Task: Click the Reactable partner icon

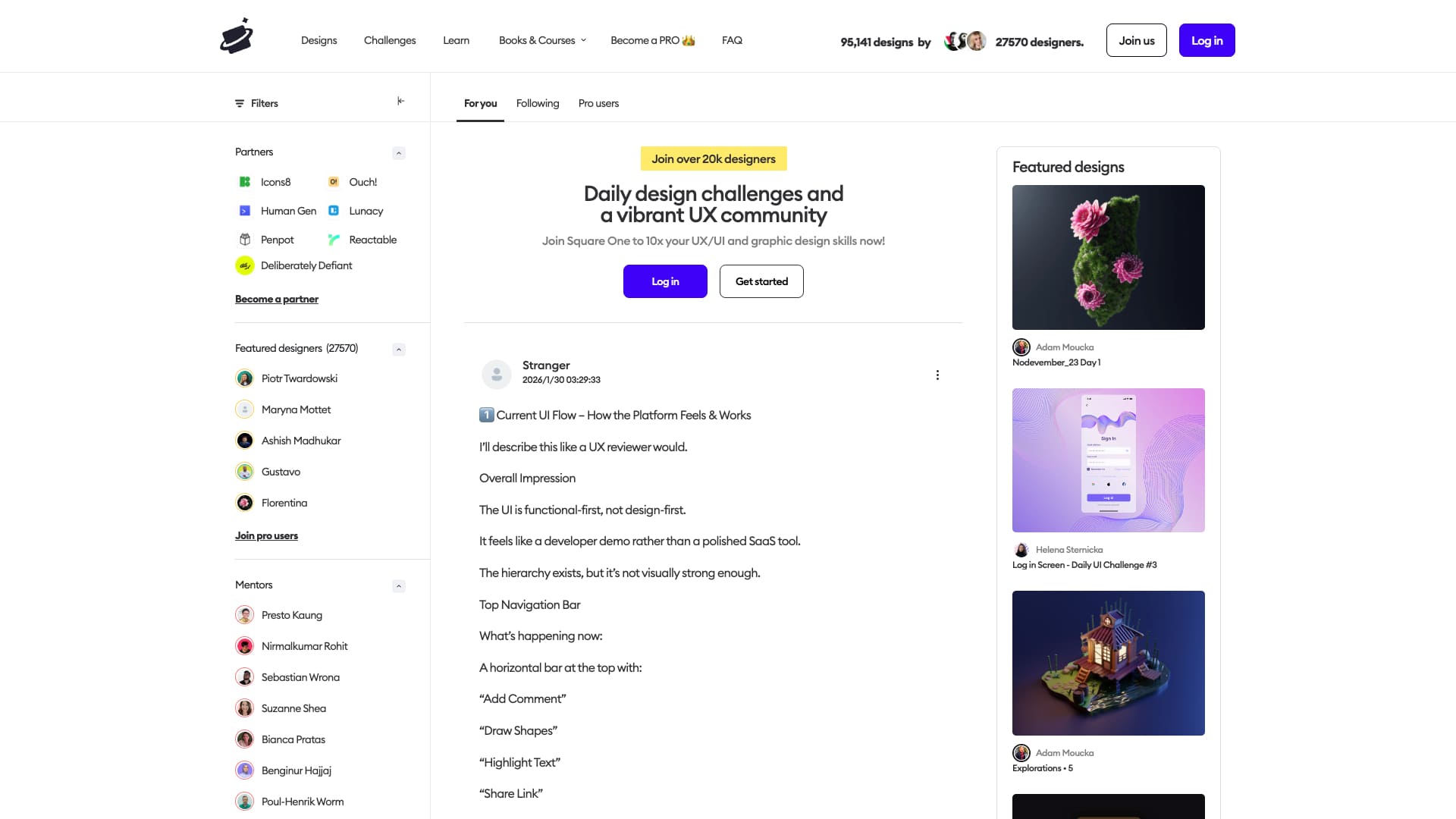Action: [334, 240]
